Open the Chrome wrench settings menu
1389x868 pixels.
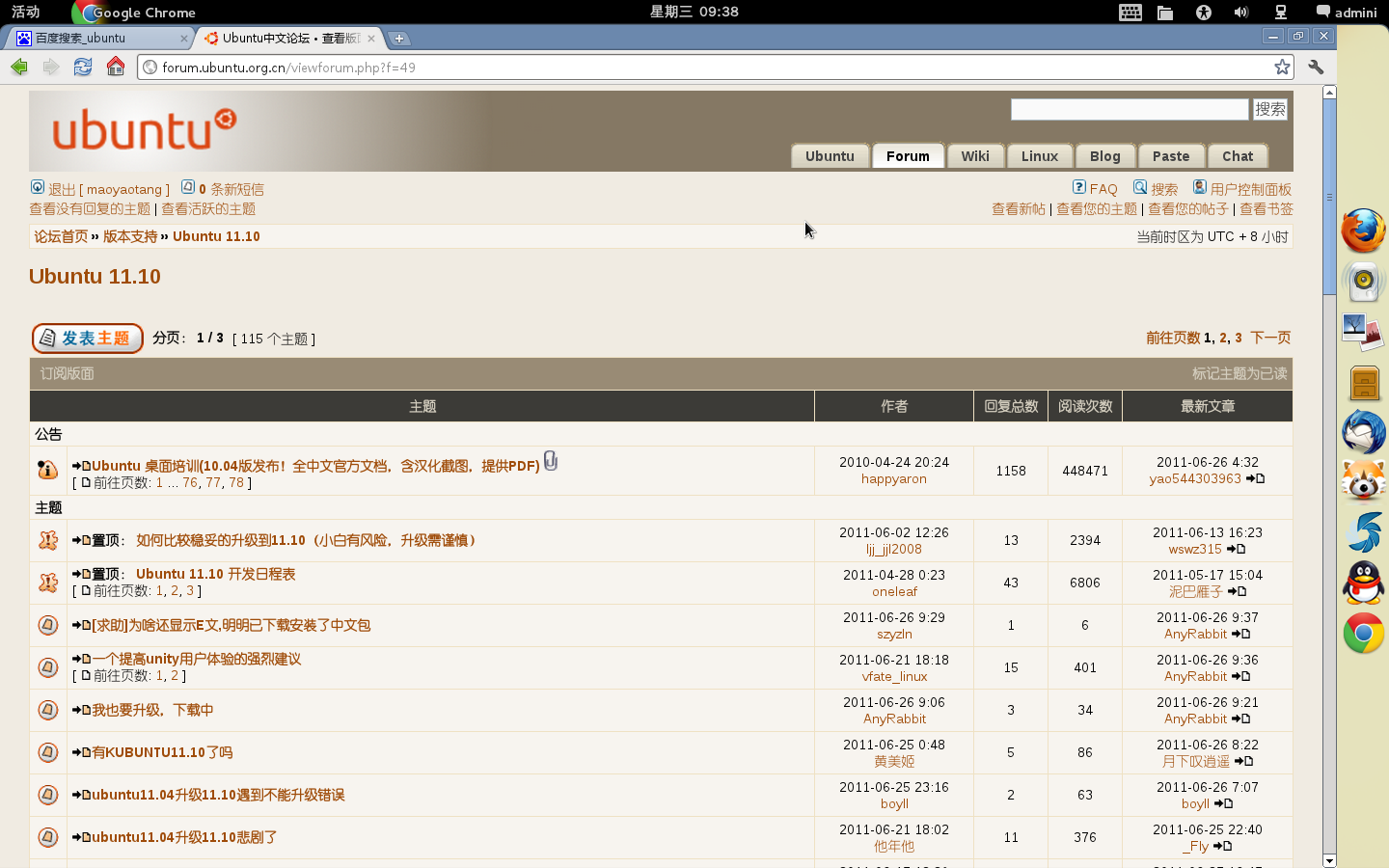coord(1316,67)
